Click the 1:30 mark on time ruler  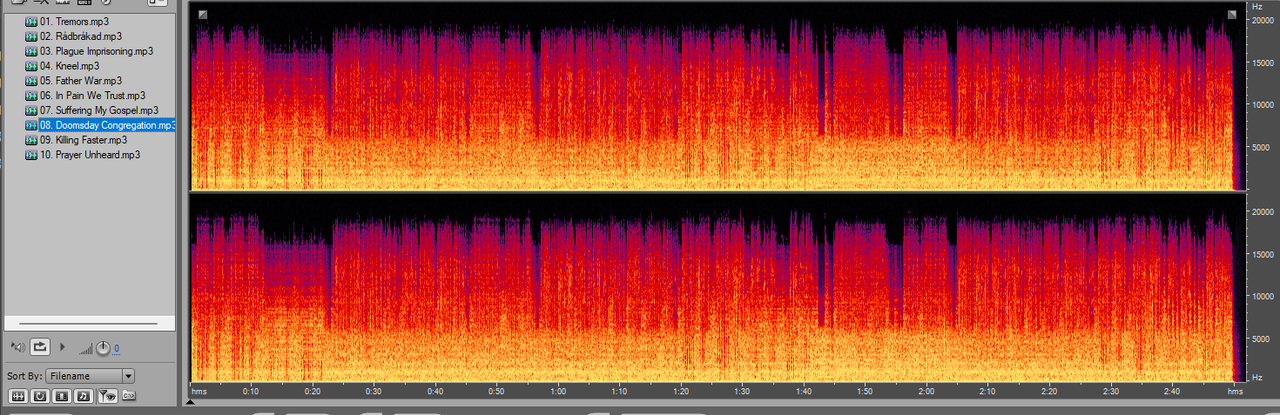(742, 391)
